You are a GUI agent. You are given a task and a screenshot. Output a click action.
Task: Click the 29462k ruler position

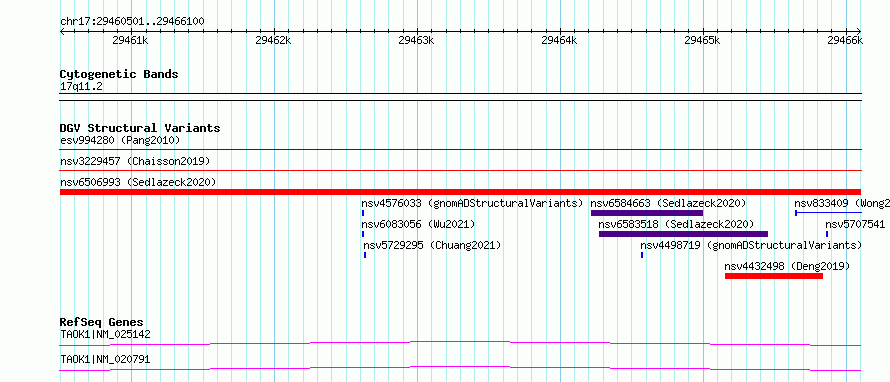274,40
